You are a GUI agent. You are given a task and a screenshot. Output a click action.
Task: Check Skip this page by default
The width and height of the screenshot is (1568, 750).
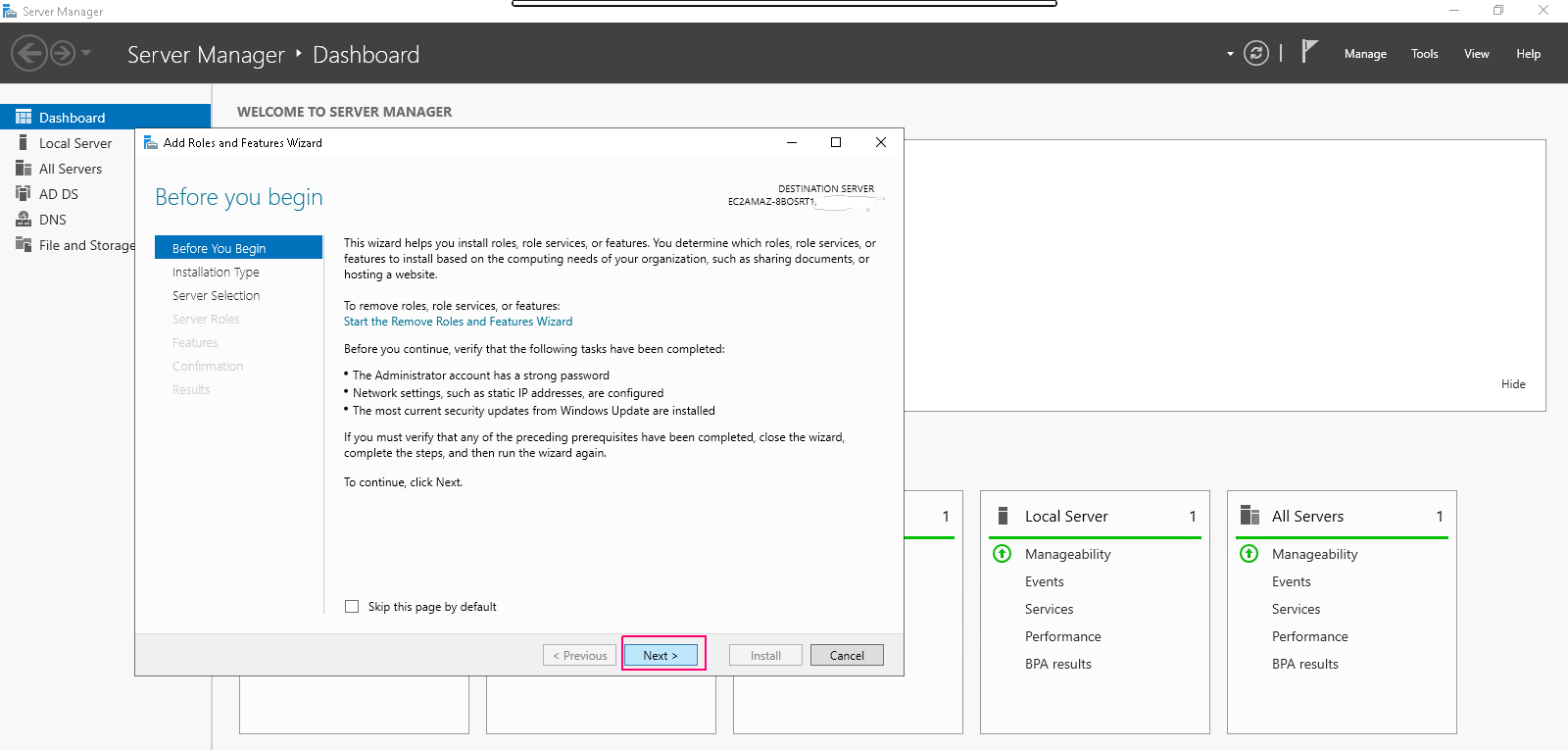tap(352, 607)
